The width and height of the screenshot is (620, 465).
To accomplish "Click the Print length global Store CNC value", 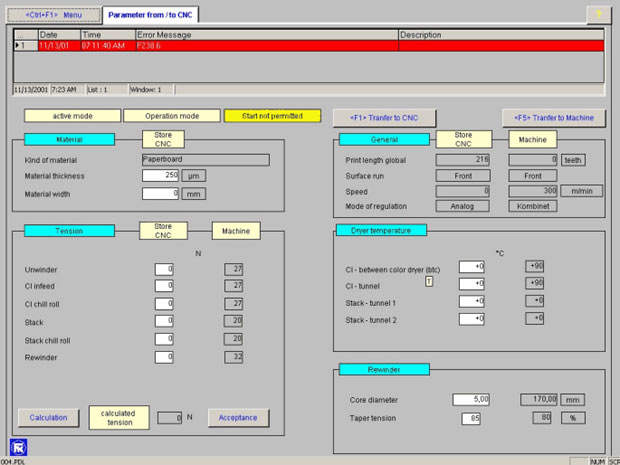I will 463,160.
